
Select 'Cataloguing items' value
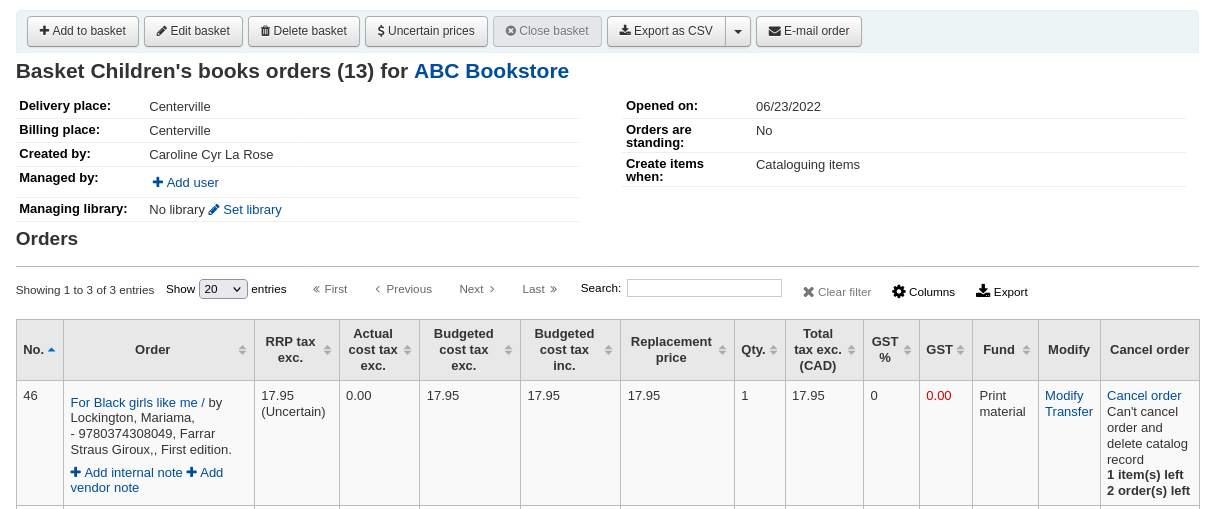(808, 165)
